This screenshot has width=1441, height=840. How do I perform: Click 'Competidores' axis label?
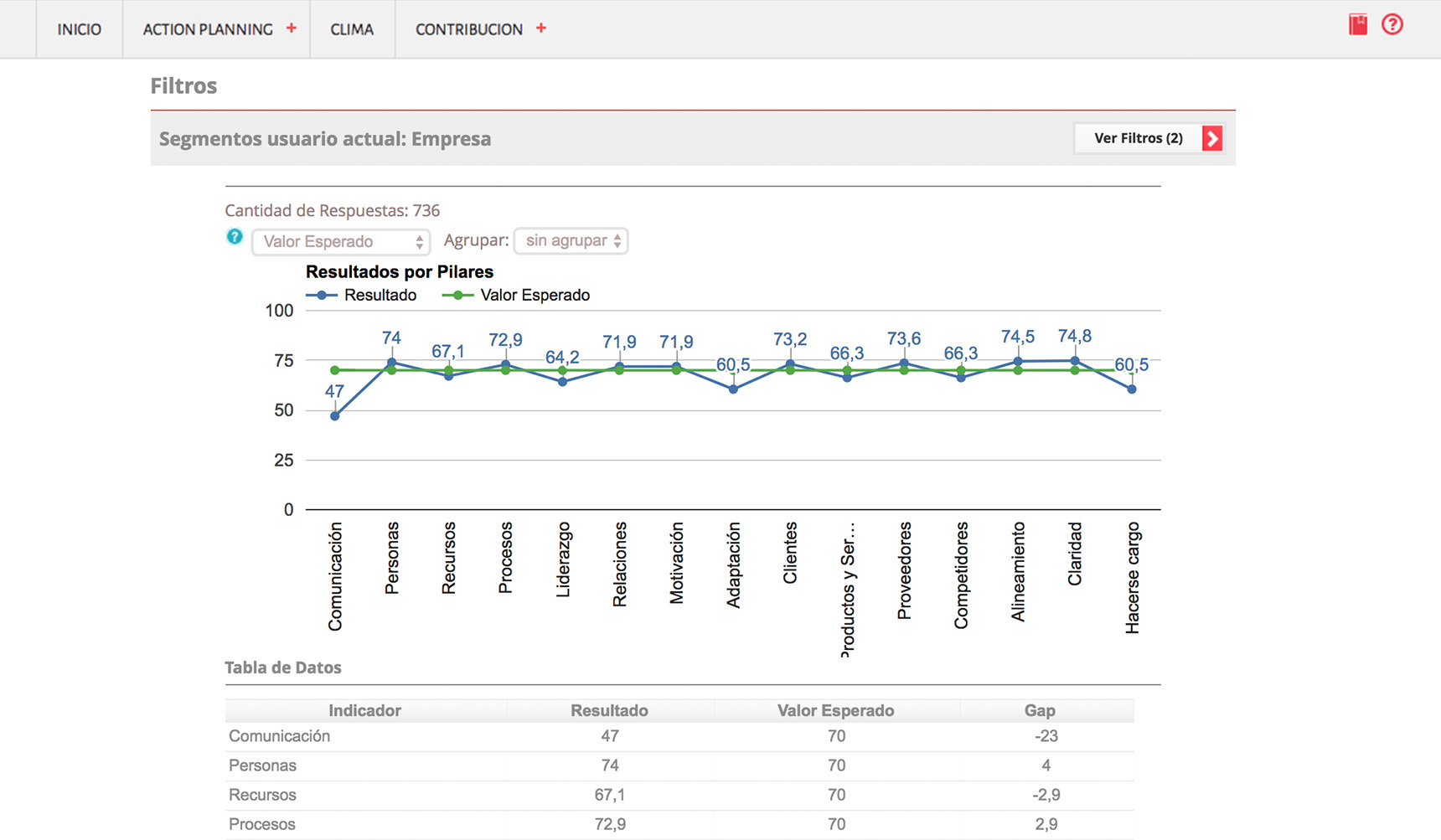[961, 575]
